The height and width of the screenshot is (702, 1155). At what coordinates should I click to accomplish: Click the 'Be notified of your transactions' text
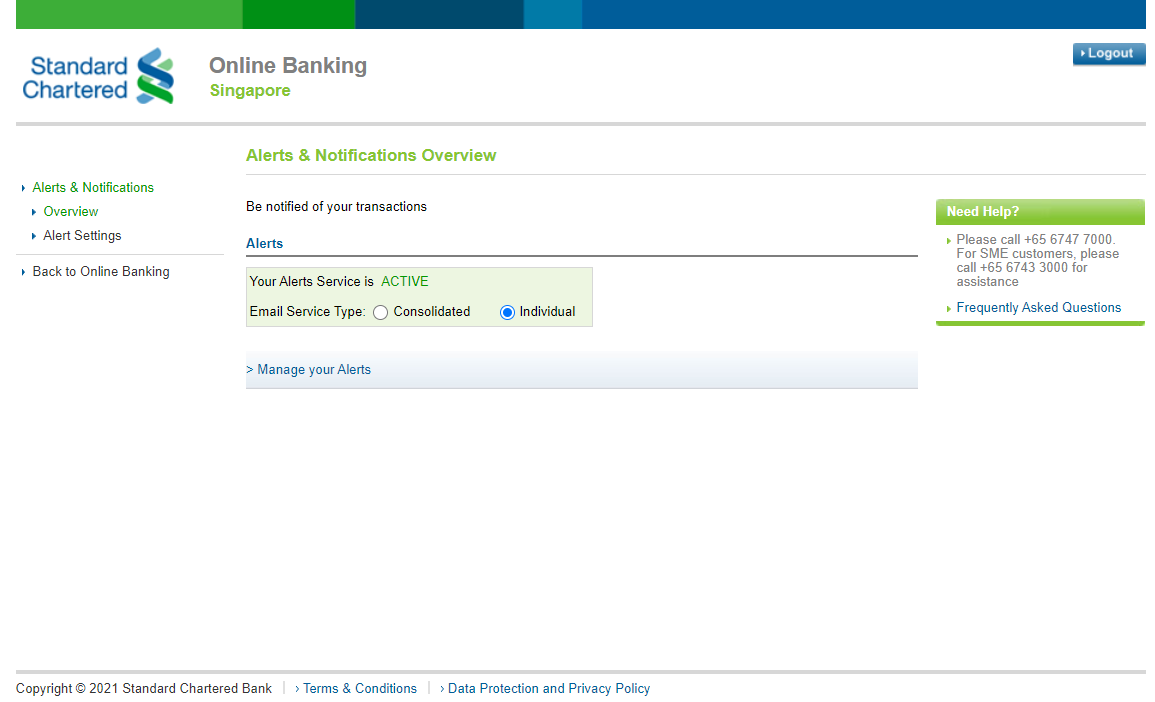pyautogui.click(x=337, y=207)
